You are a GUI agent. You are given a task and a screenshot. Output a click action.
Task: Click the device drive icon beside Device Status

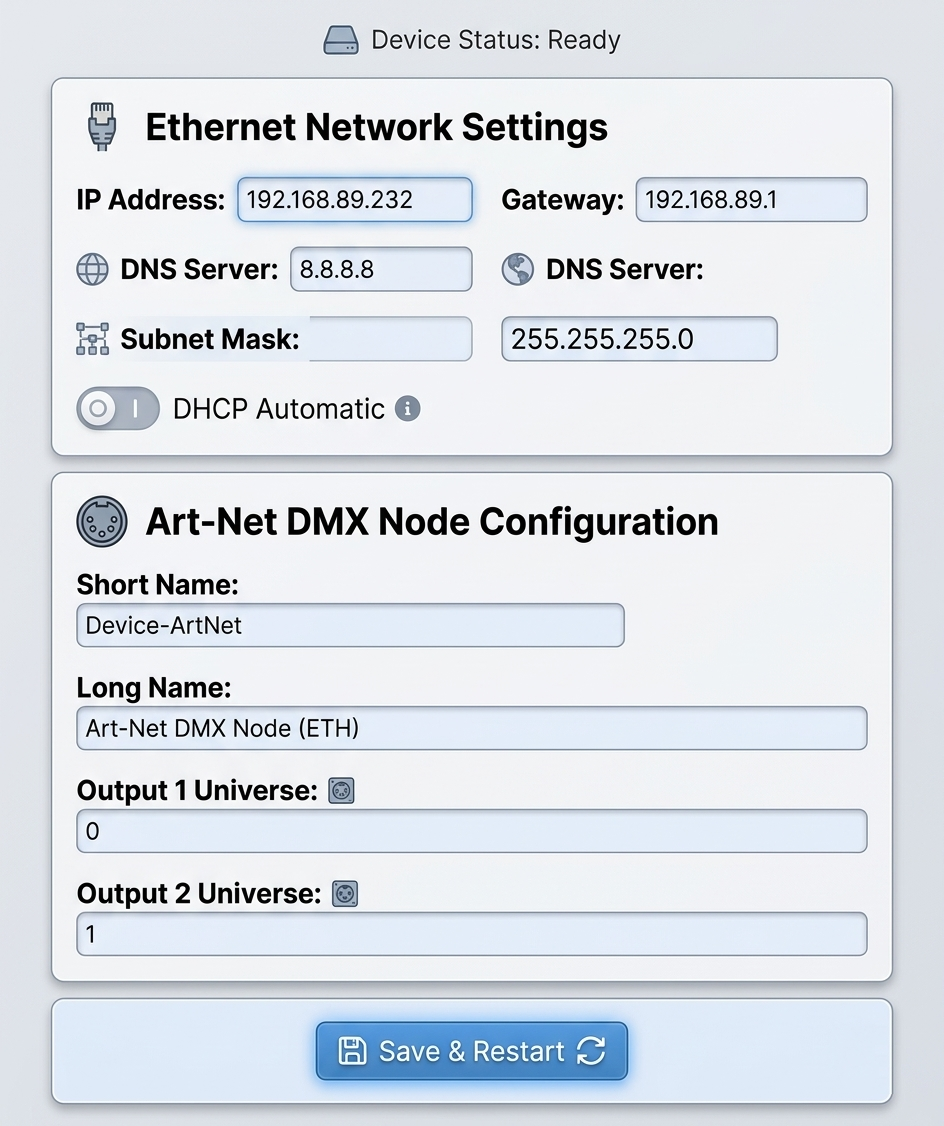pos(340,40)
